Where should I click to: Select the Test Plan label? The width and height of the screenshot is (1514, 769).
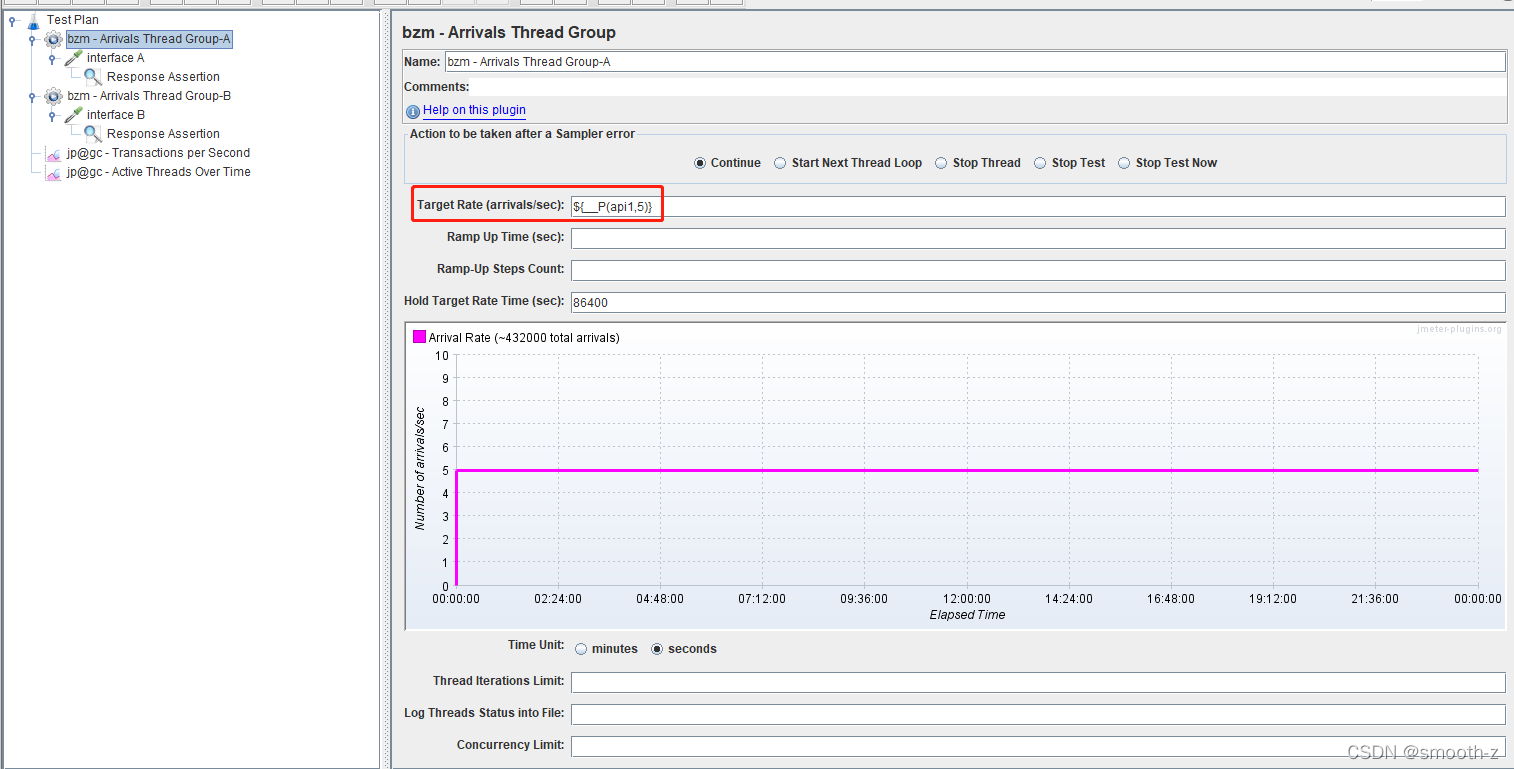click(x=72, y=20)
